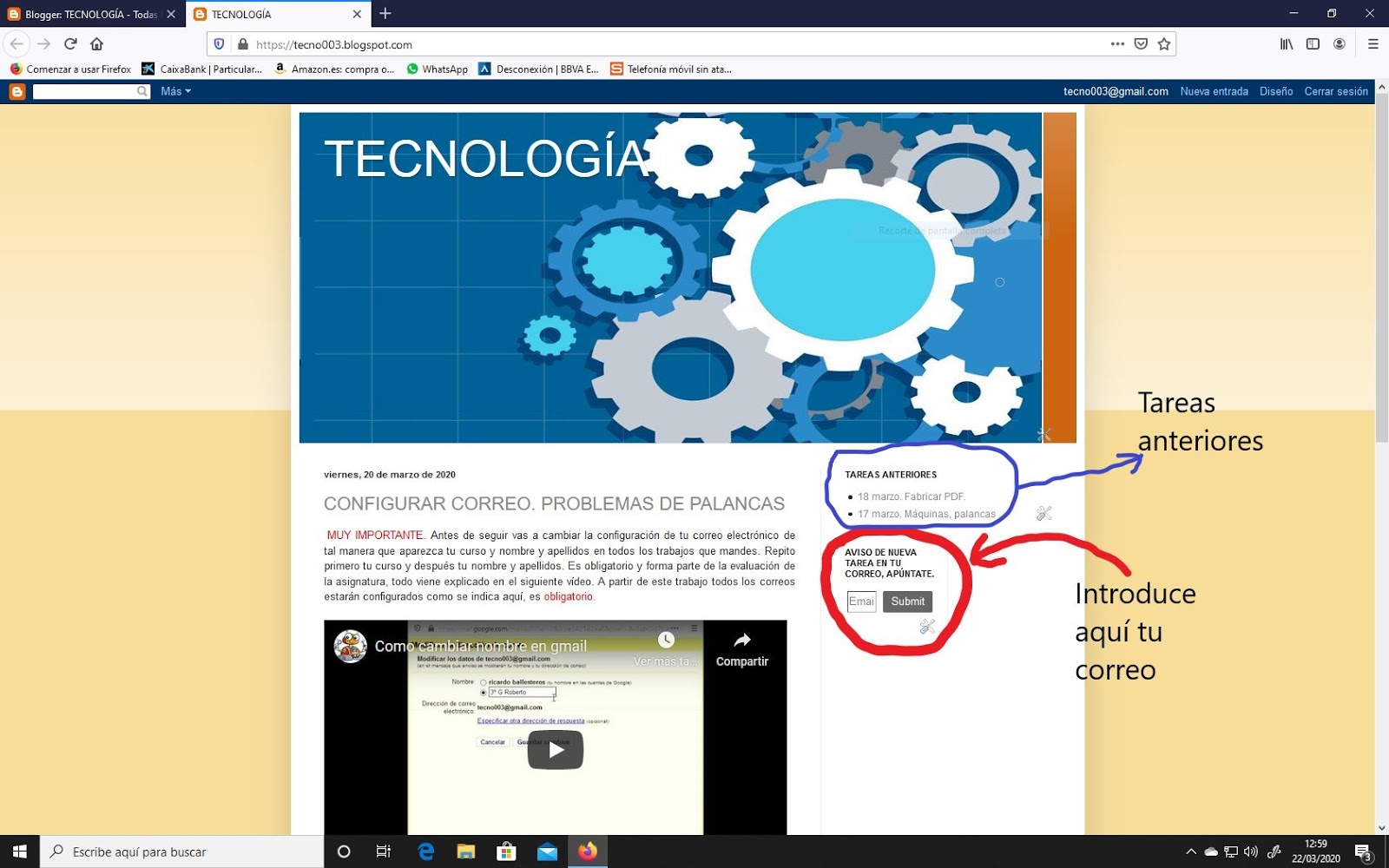Edit the Tareas Anteriores gadget with the wrench icon
The image size is (1389, 868).
tap(1043, 513)
